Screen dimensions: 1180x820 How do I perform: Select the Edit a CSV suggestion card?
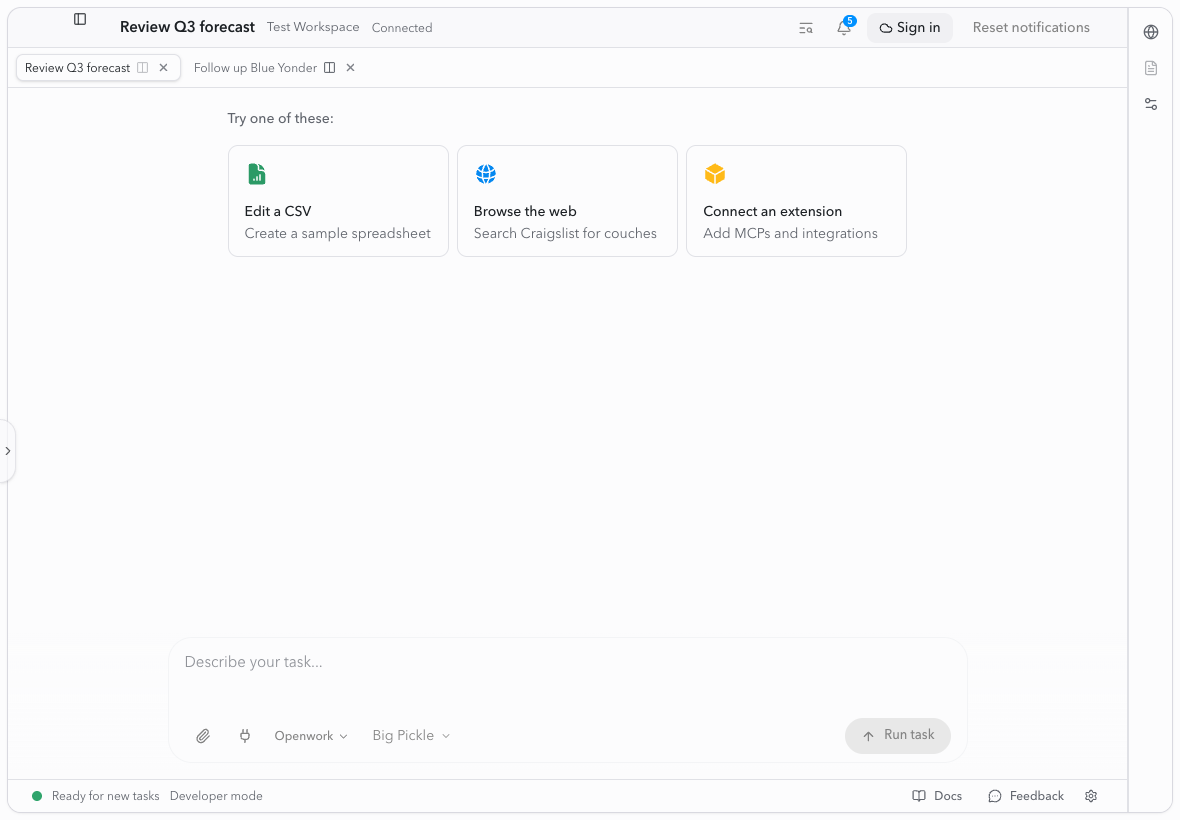[338, 201]
